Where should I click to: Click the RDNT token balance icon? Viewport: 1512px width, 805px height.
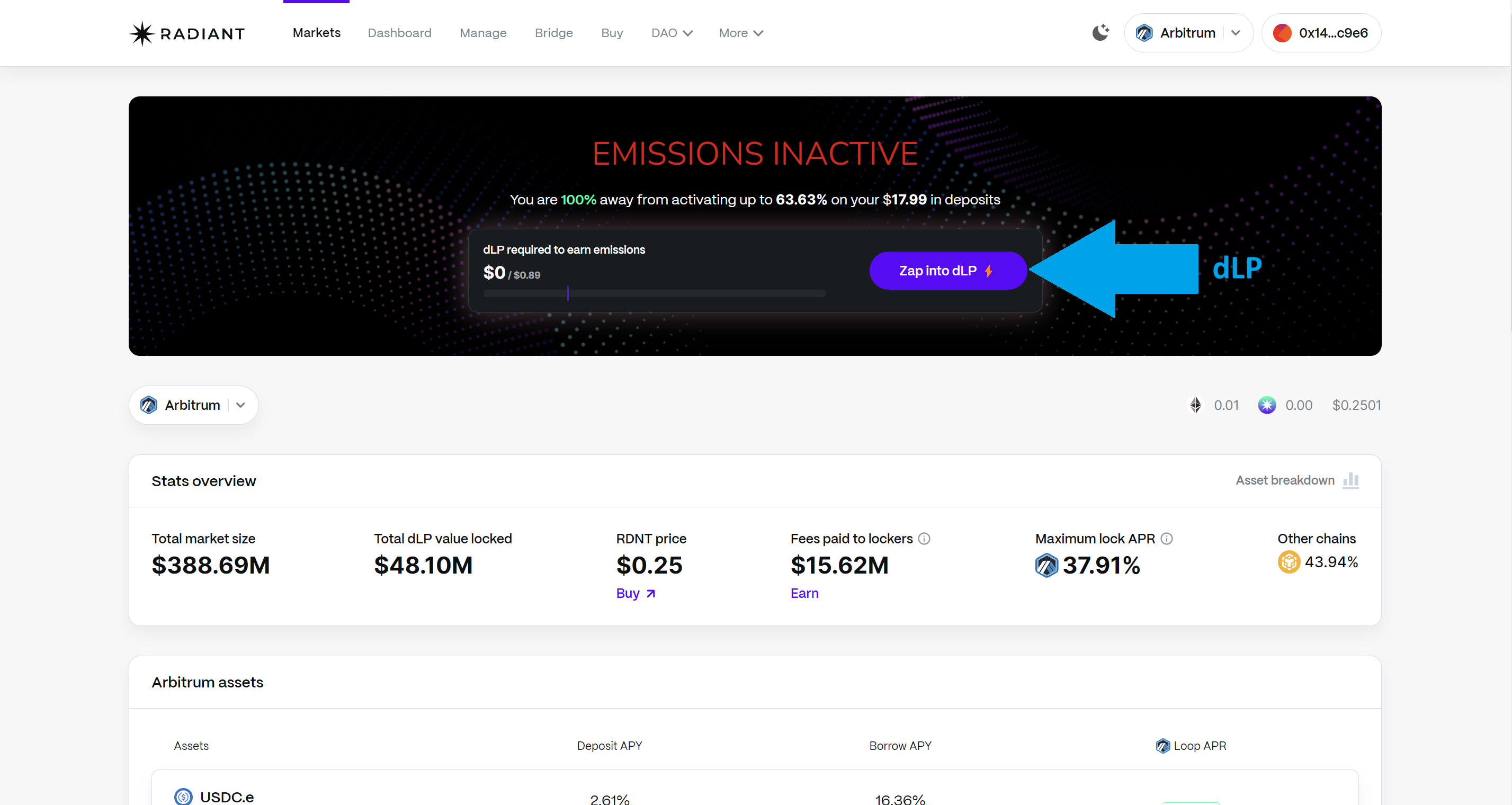pyautogui.click(x=1267, y=405)
